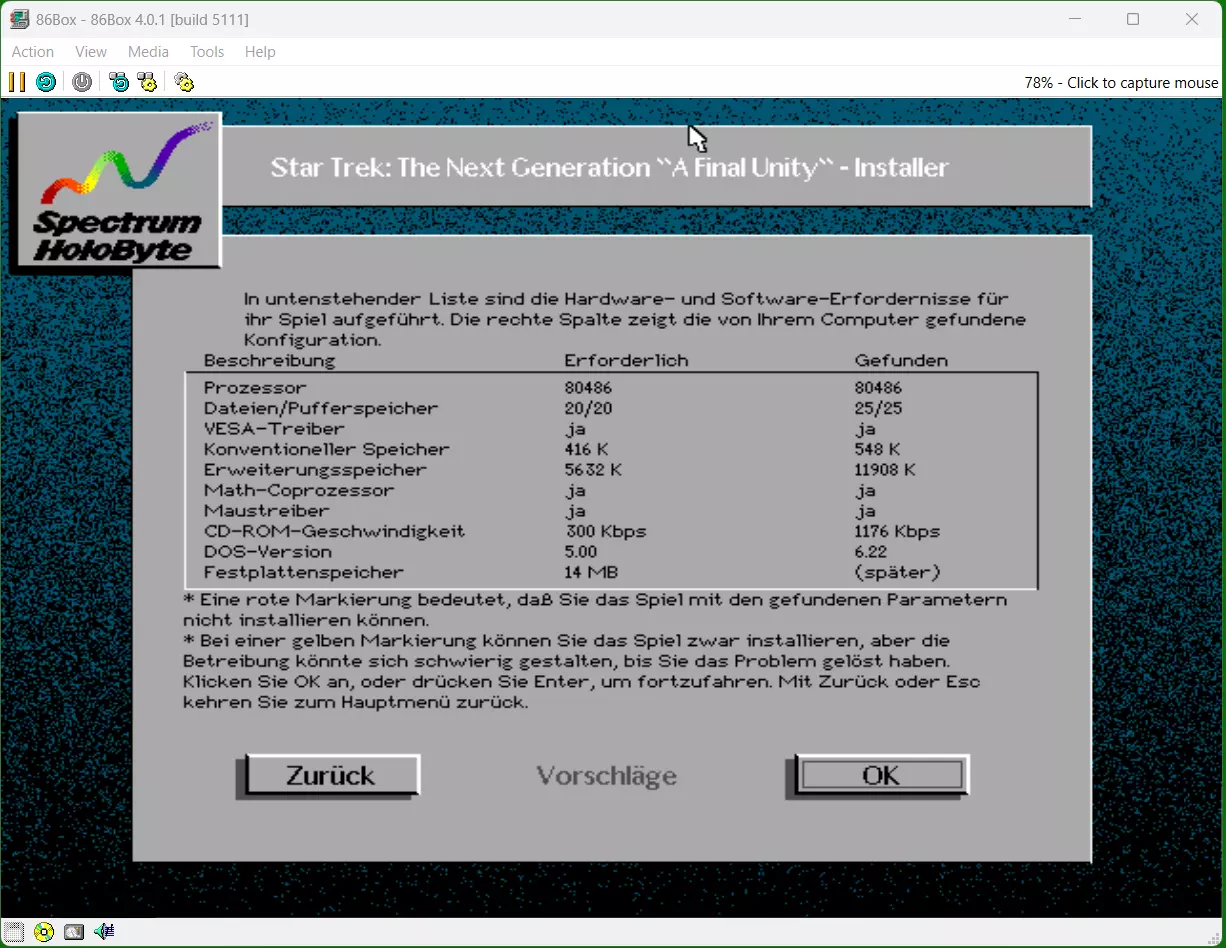The image size is (1226, 948).
Task: Click the required disk space "14 MB"
Action: click(x=591, y=572)
